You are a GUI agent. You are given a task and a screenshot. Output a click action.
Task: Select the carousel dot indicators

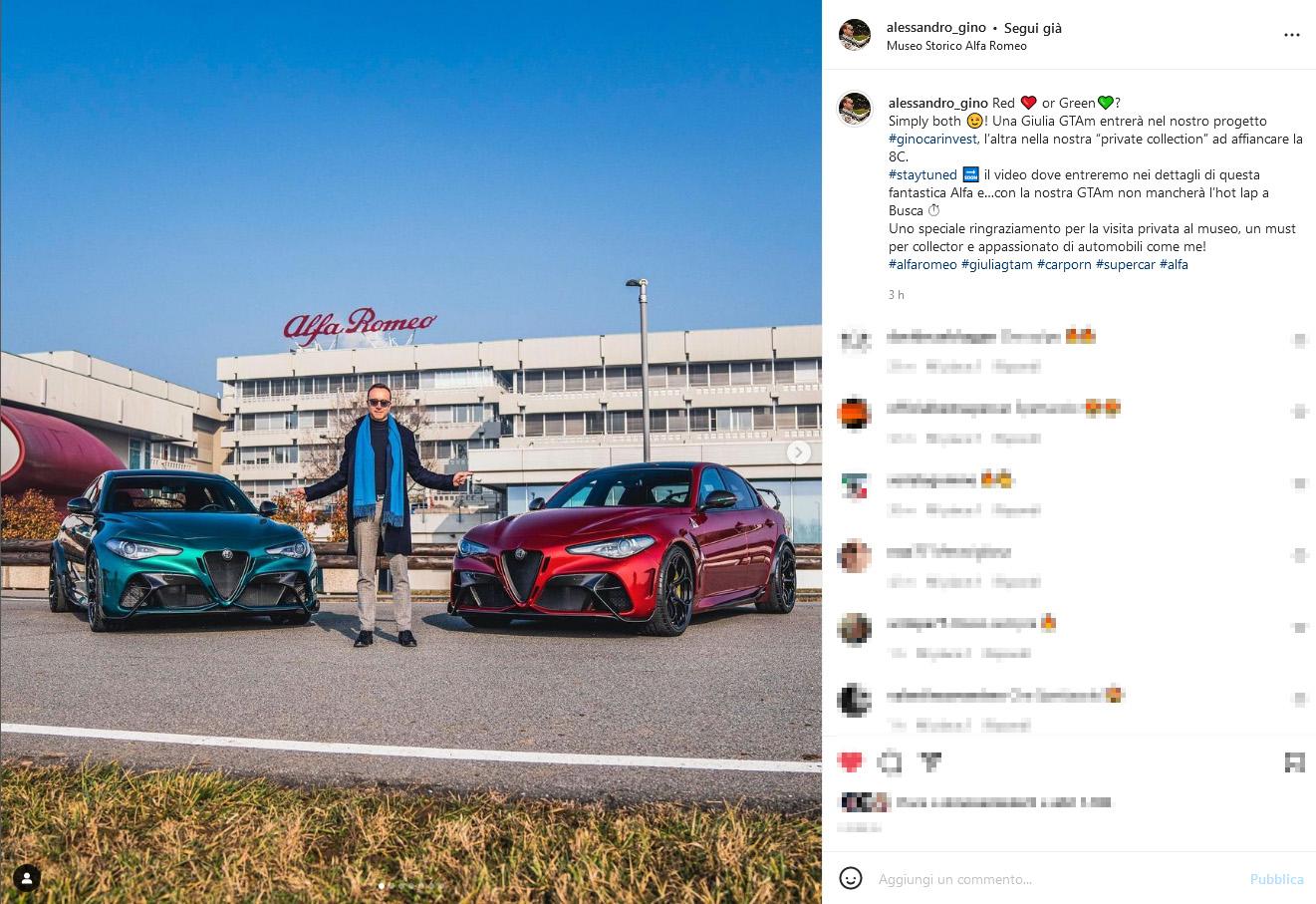(411, 885)
